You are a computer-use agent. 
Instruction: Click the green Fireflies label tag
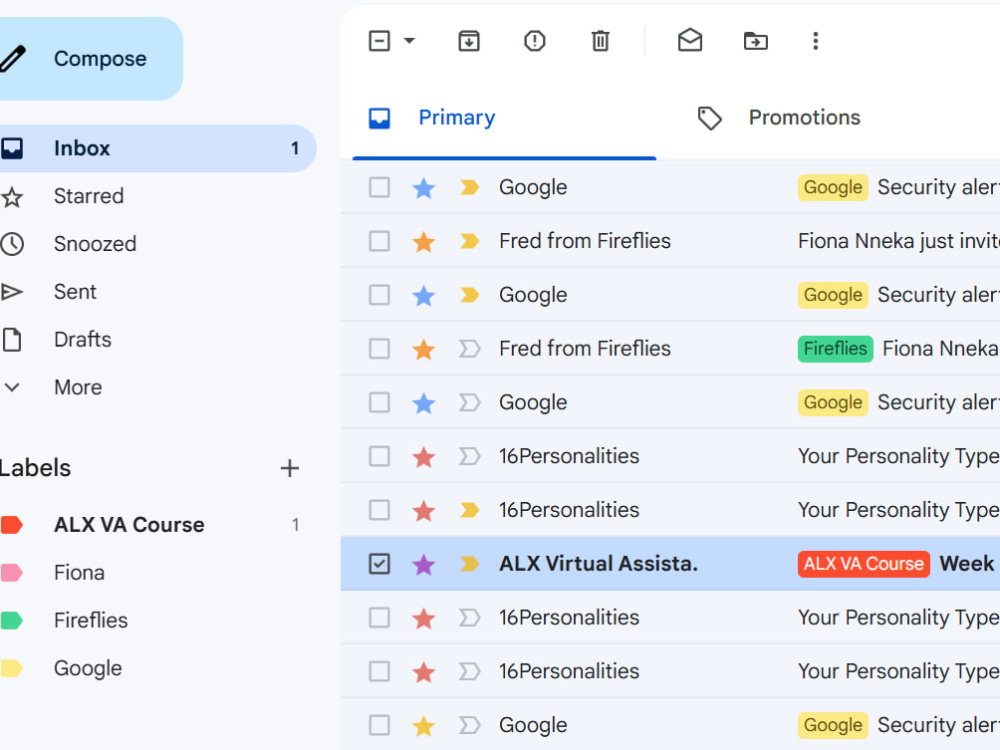(x=11, y=621)
